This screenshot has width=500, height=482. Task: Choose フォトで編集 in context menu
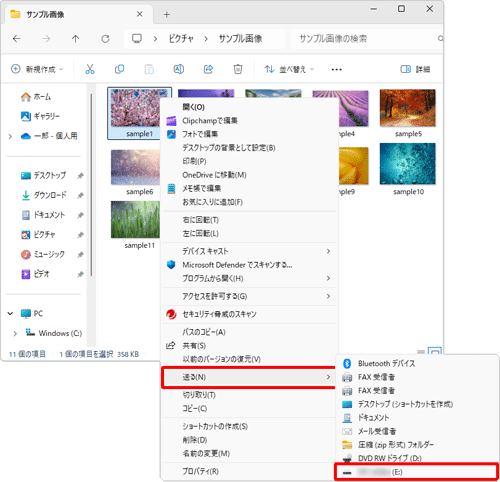tap(249, 134)
